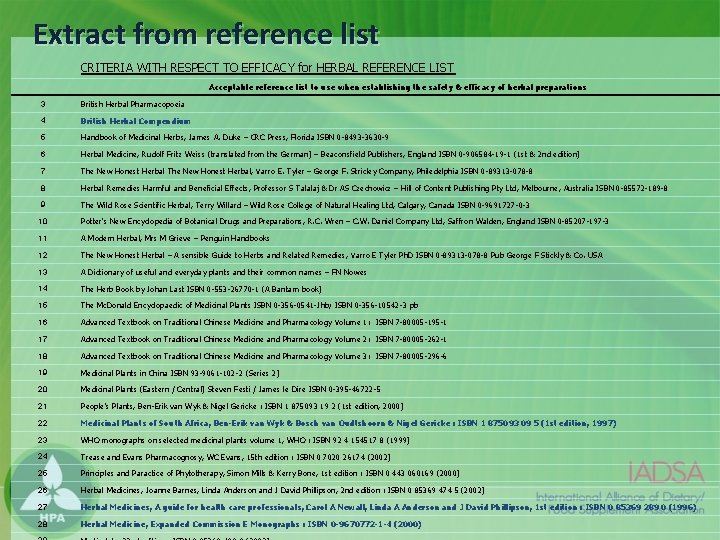Select 'A Dictionary of useful and everyday plants' row
720x540 pixels.
click(x=223, y=272)
